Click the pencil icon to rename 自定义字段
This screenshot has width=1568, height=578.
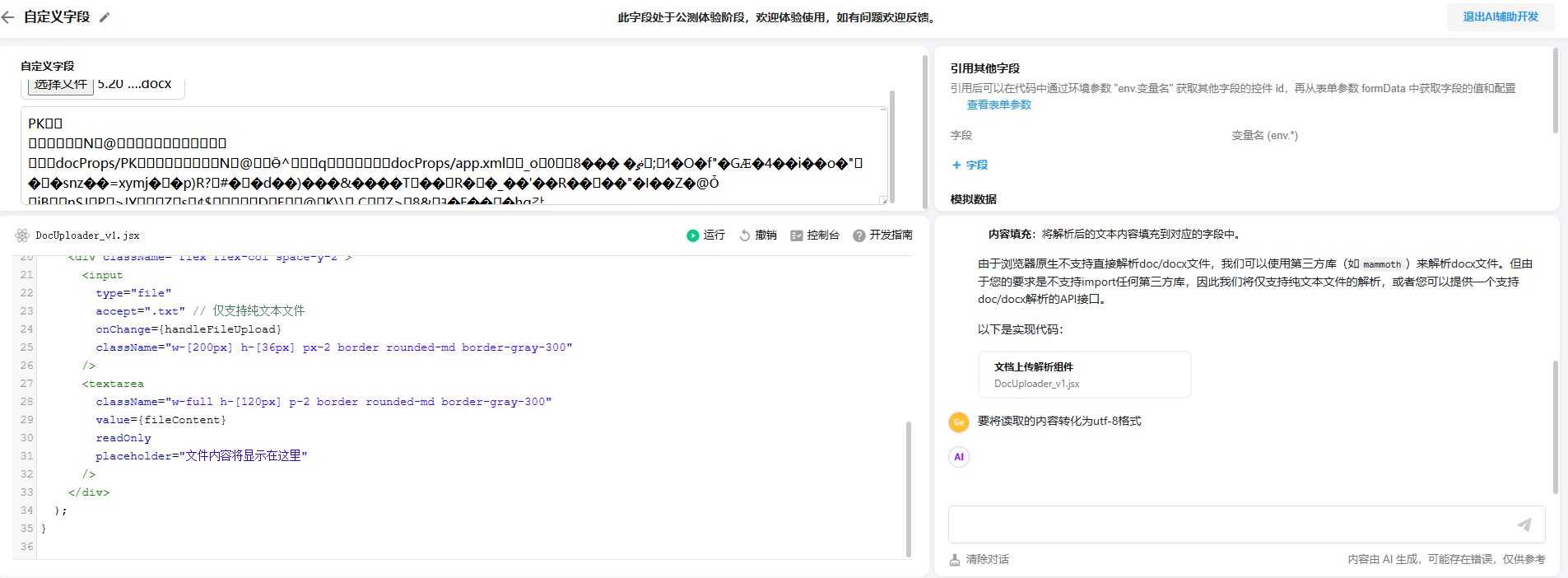[105, 17]
